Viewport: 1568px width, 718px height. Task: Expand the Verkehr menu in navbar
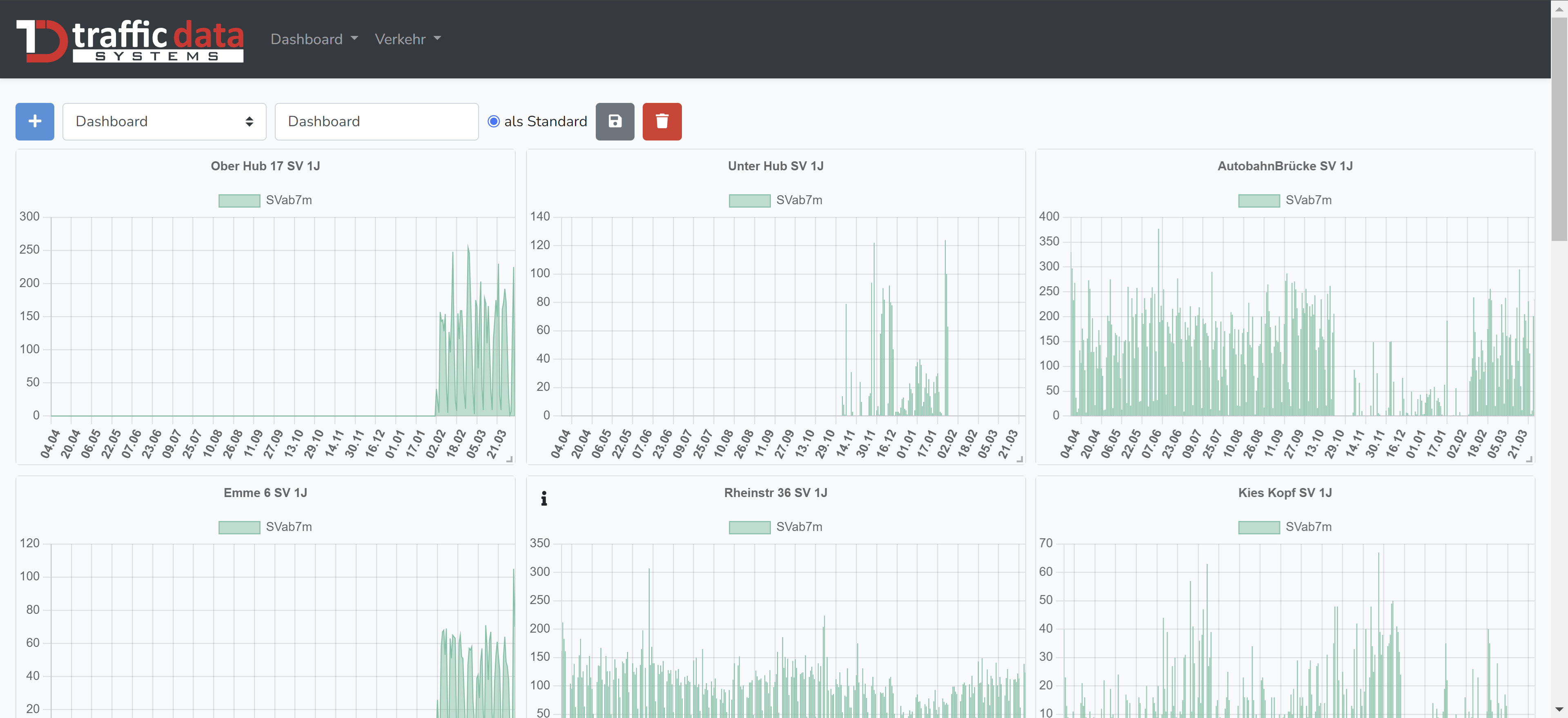pos(407,39)
